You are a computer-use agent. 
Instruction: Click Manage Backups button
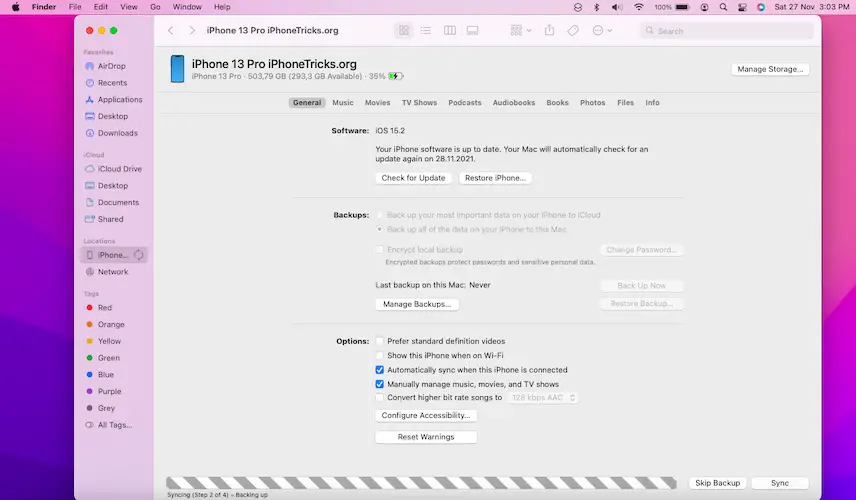click(x=417, y=304)
